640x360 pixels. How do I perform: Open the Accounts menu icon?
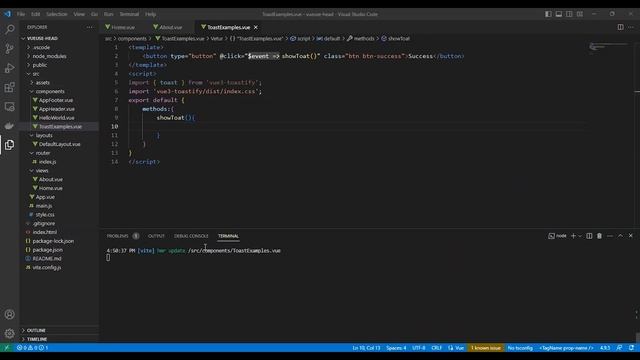(9, 314)
